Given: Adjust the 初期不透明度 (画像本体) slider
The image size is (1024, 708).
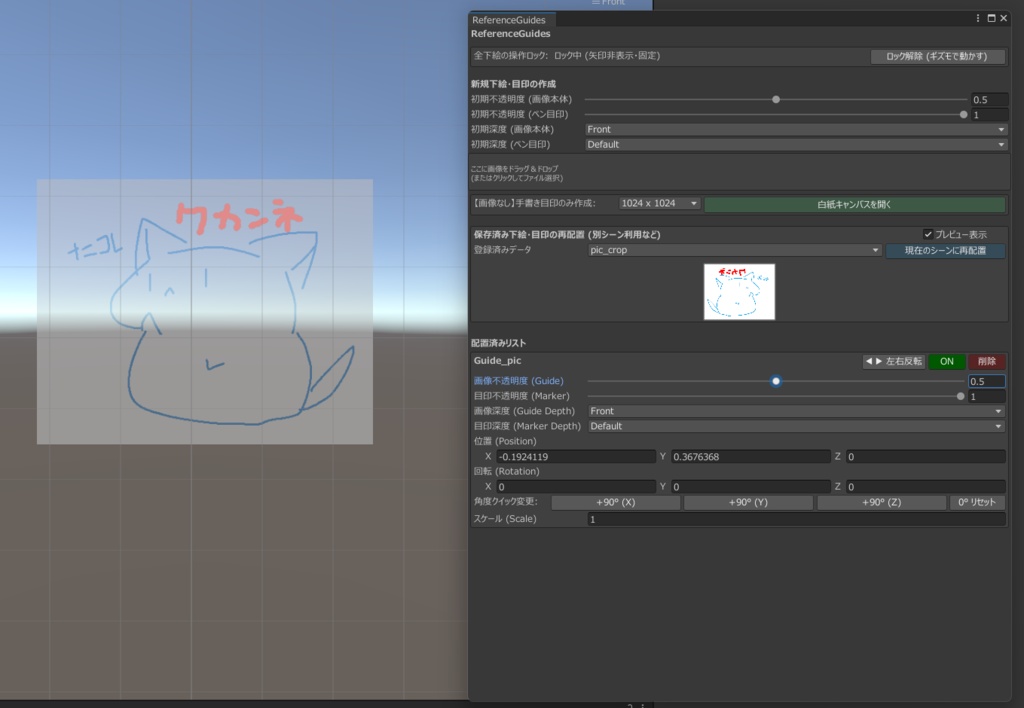Looking at the screenshot, I should point(776,99).
